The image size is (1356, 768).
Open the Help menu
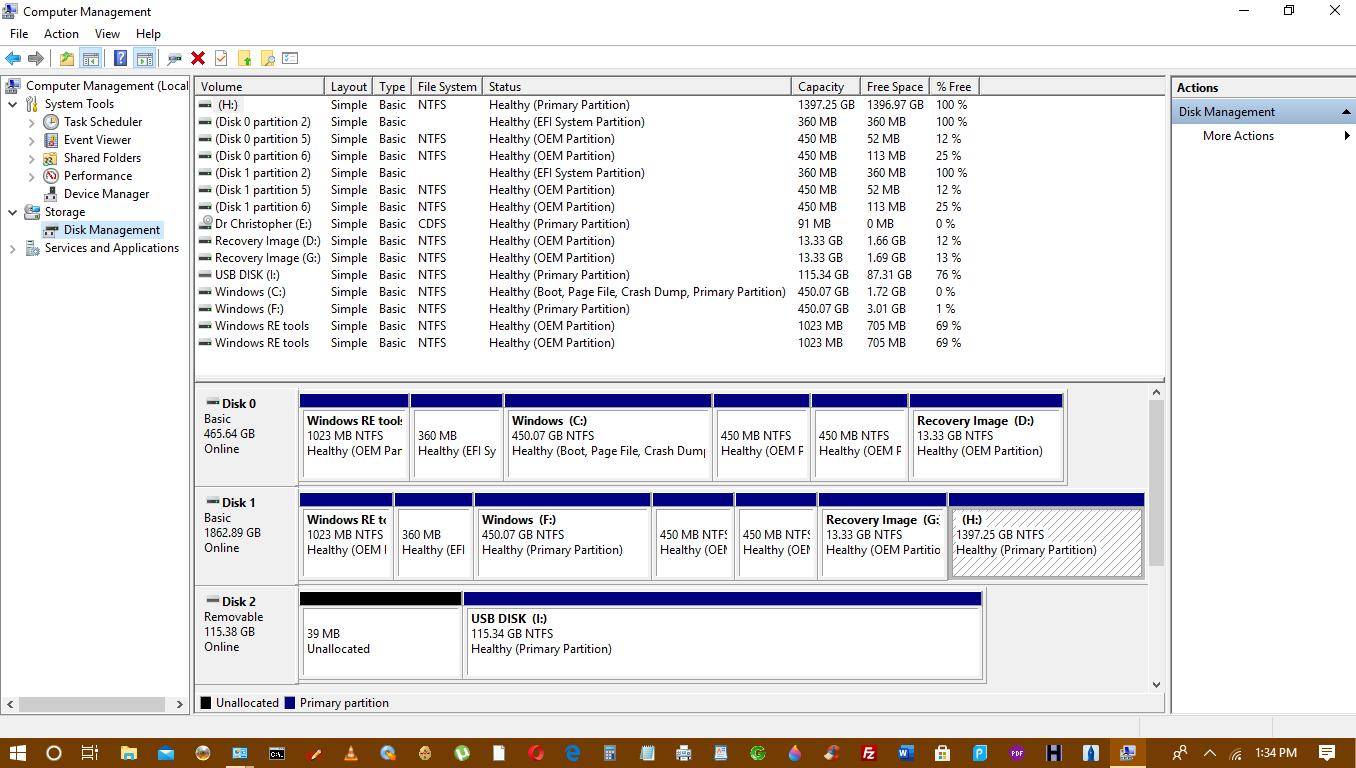click(148, 34)
